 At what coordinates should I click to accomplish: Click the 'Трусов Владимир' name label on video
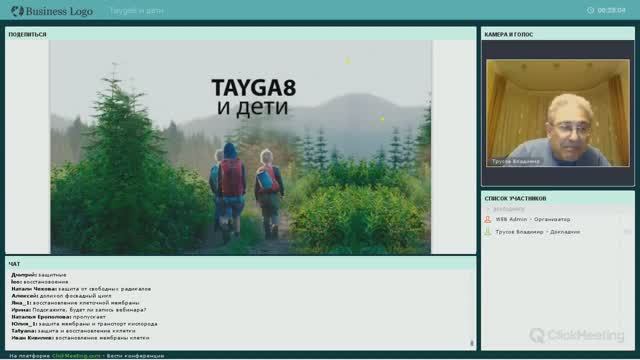click(x=515, y=162)
